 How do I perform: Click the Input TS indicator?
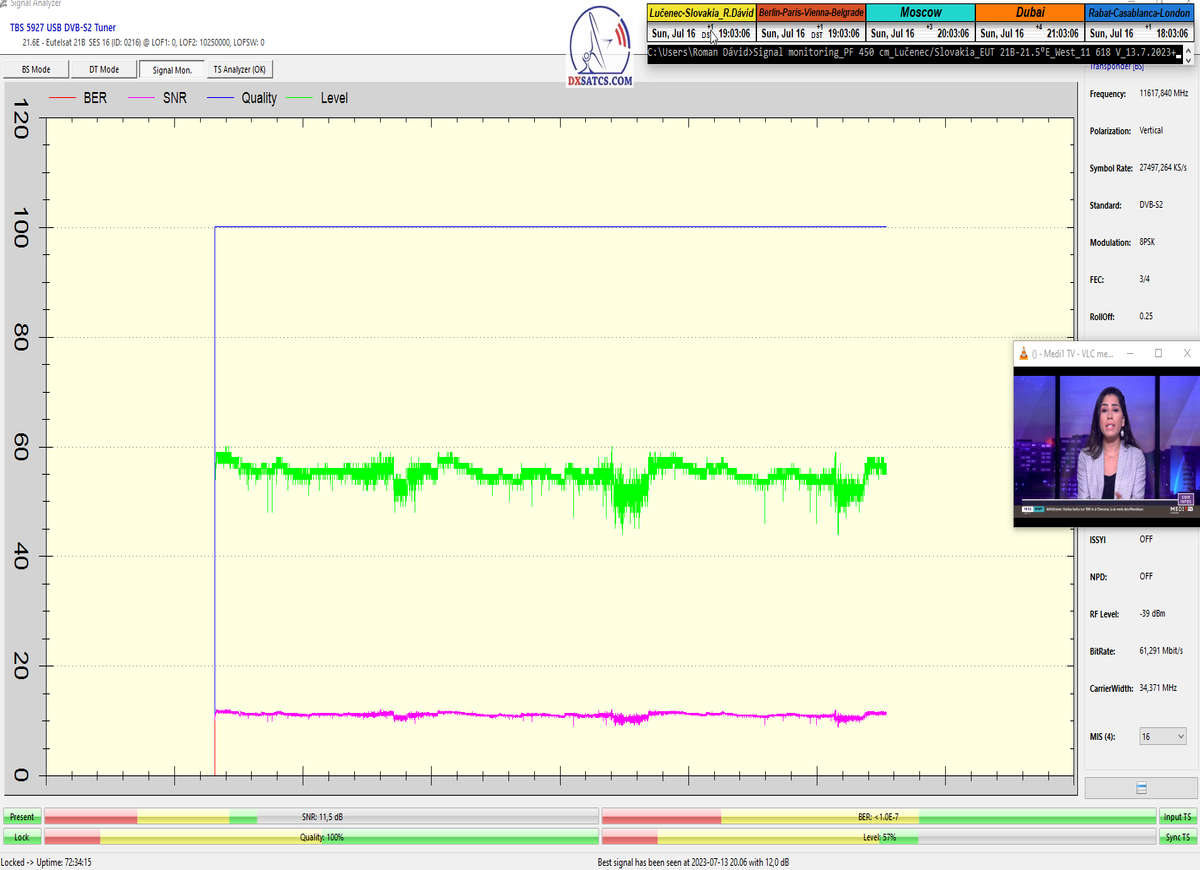pos(1176,817)
